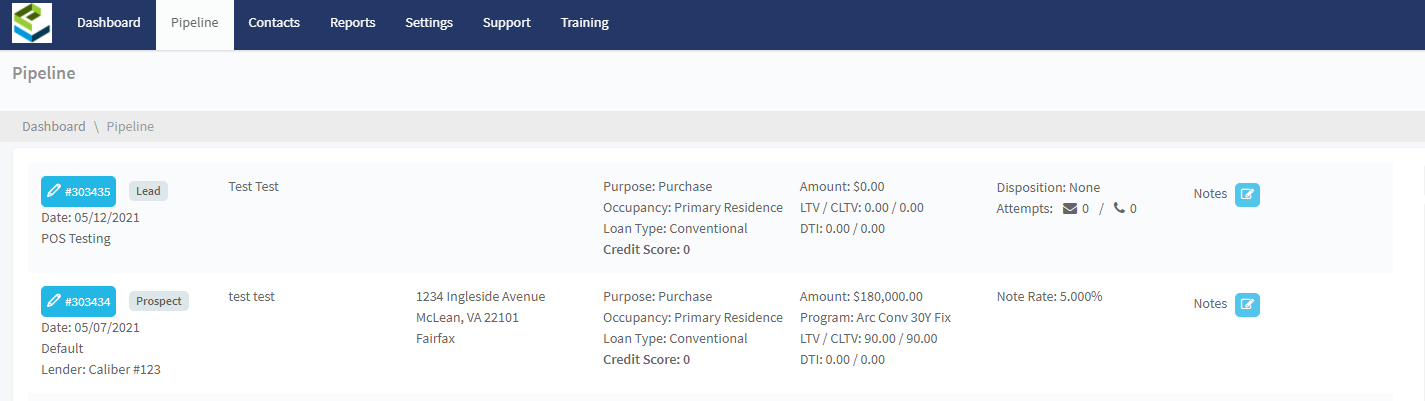Go to Contacts page

click(x=274, y=23)
